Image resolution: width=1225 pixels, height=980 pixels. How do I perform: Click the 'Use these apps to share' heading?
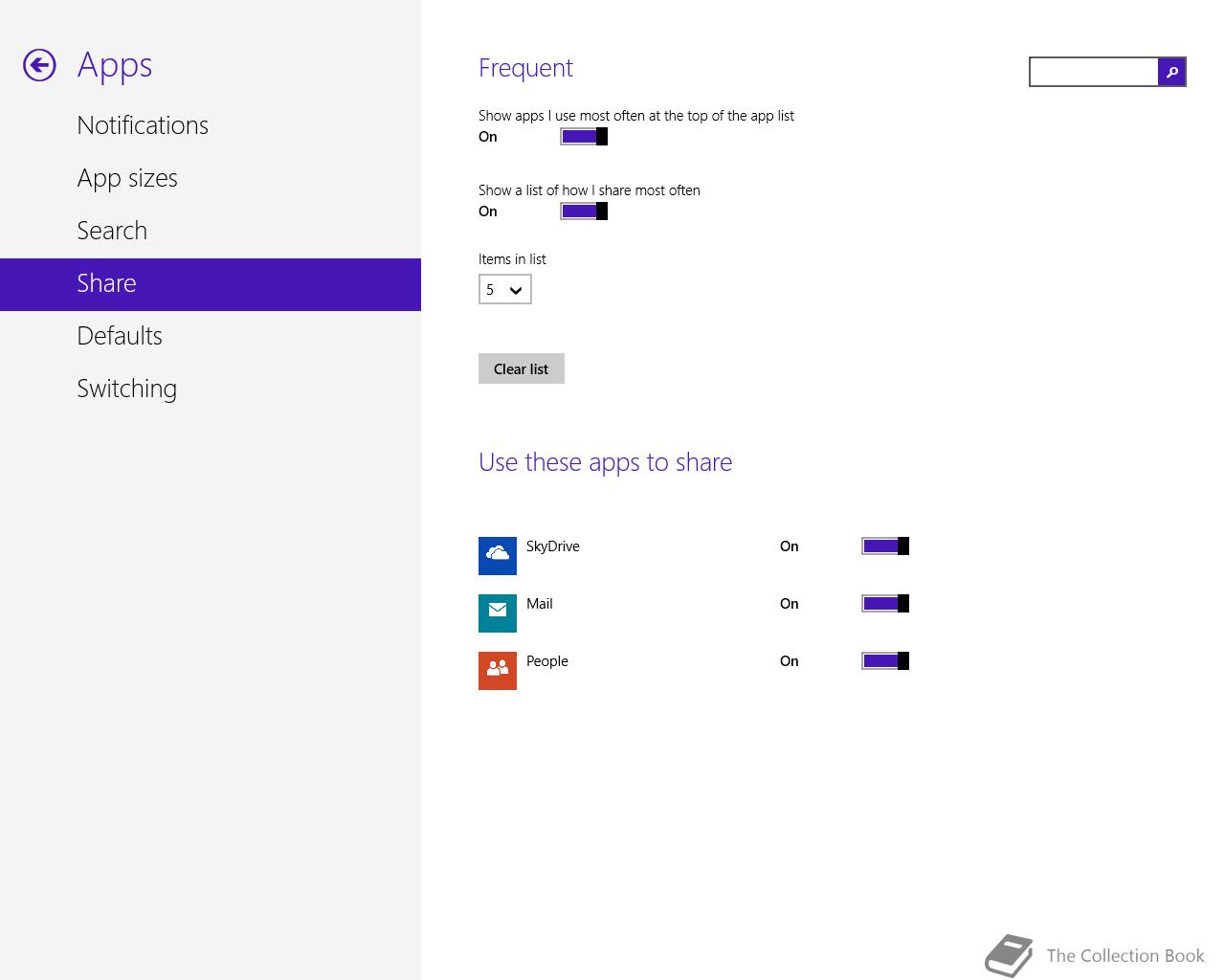605,462
